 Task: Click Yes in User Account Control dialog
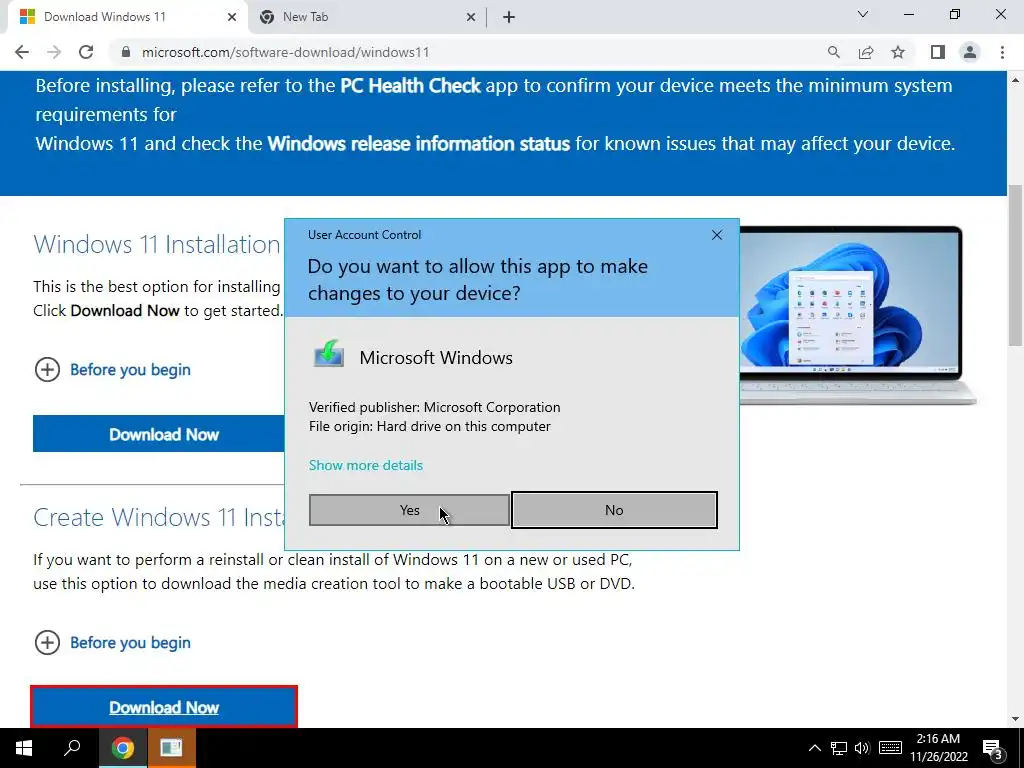pos(409,510)
